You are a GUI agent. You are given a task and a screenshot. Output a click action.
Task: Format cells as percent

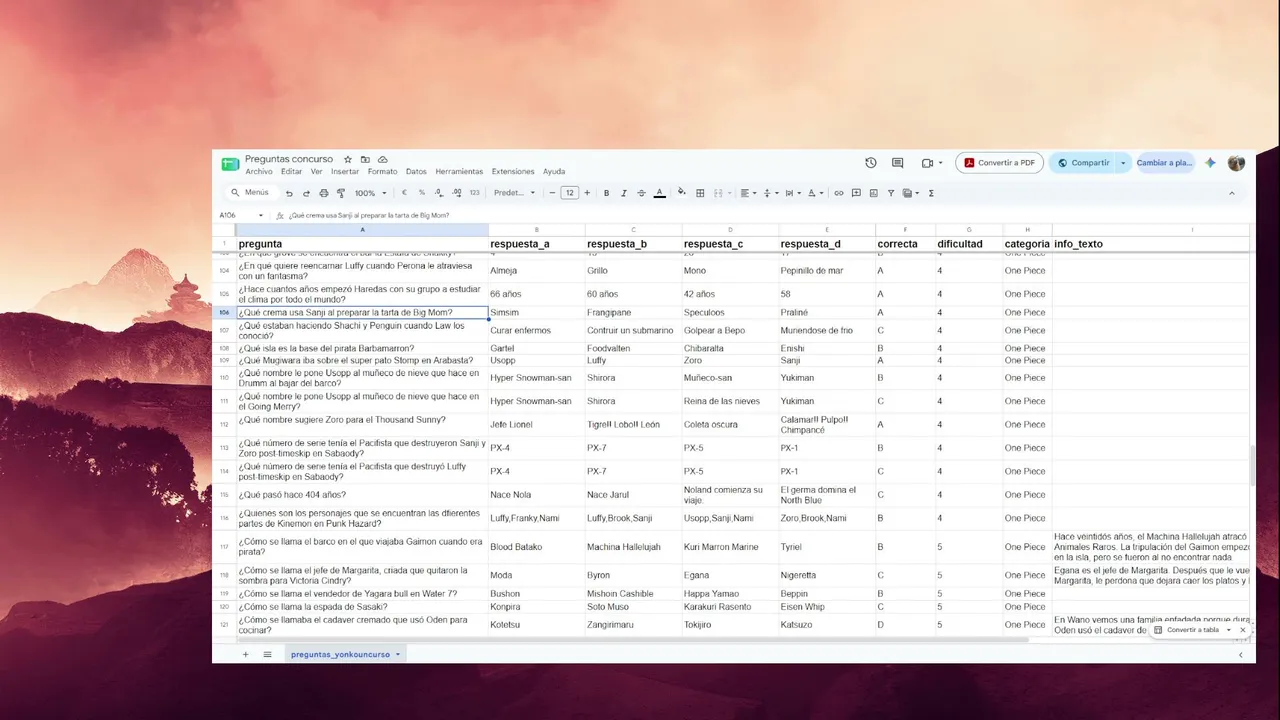tap(422, 193)
